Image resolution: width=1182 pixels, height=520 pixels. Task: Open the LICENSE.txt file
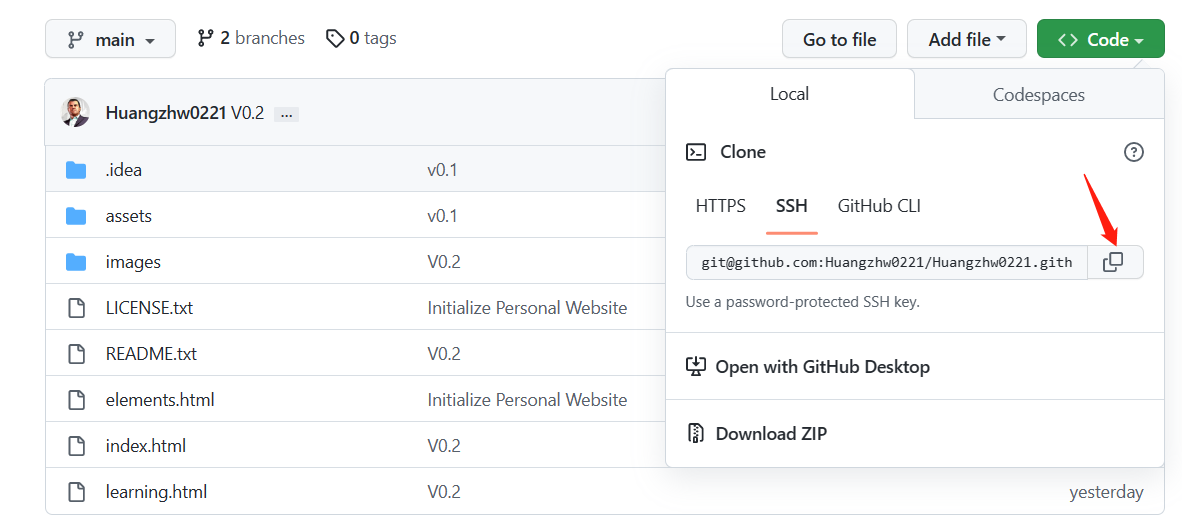(149, 308)
